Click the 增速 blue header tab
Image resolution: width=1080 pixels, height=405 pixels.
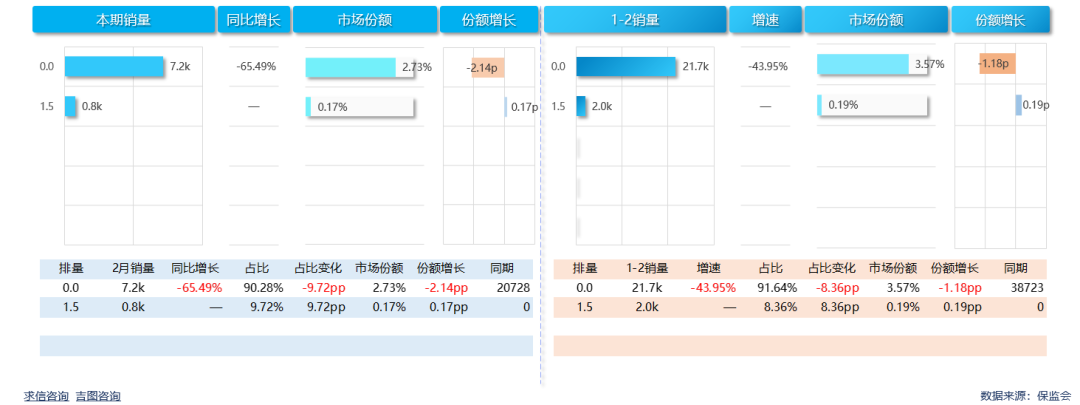pyautogui.click(x=765, y=19)
